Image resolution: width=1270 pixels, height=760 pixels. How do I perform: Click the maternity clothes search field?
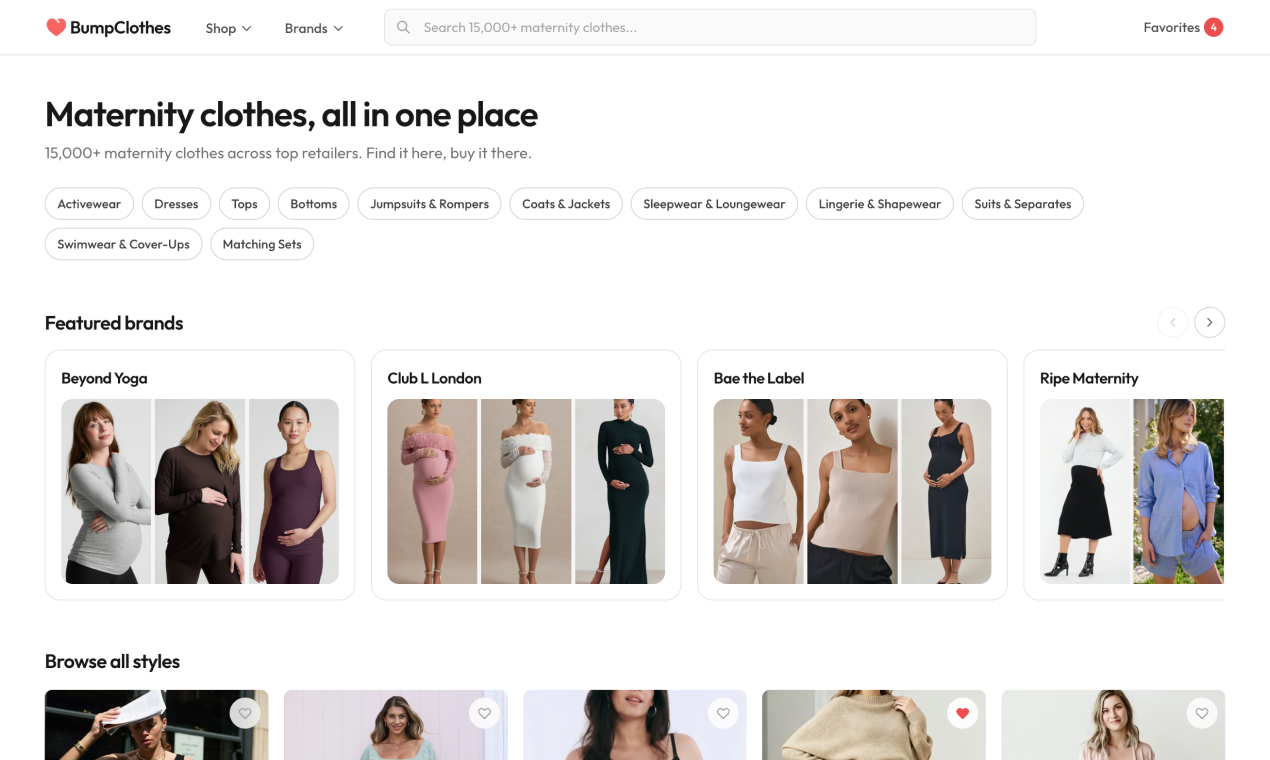710,27
